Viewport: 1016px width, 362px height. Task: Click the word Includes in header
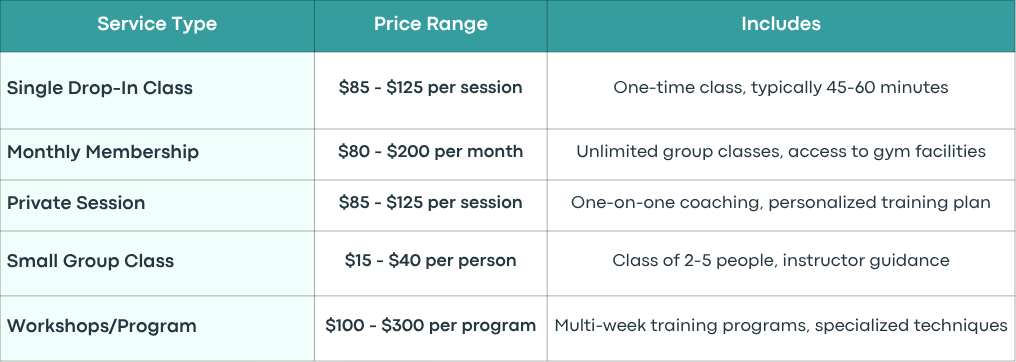click(781, 24)
